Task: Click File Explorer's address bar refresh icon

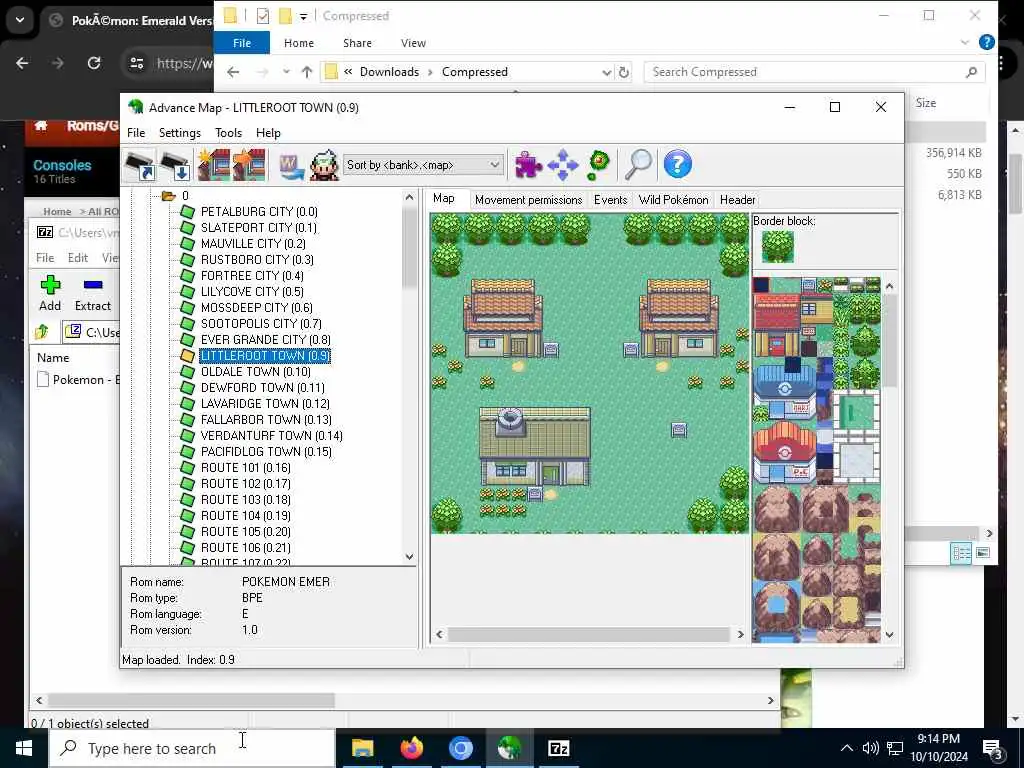Action: [624, 72]
